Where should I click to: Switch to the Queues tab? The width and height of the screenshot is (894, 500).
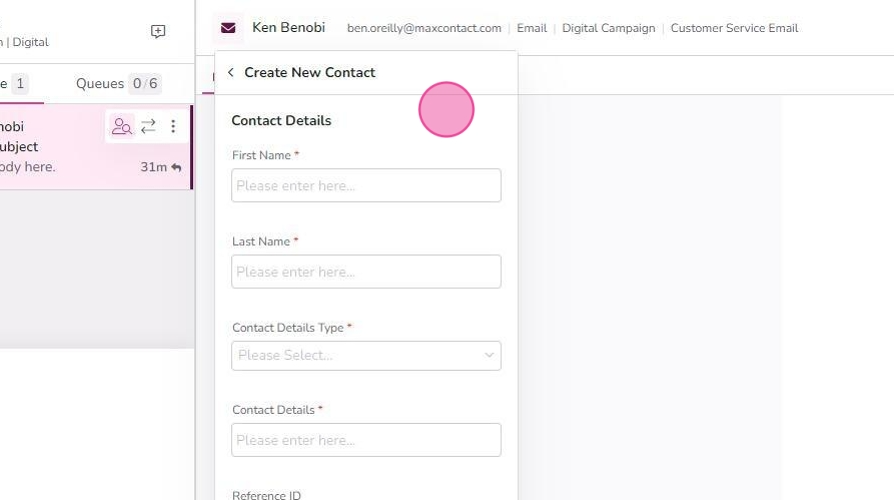pos(118,84)
